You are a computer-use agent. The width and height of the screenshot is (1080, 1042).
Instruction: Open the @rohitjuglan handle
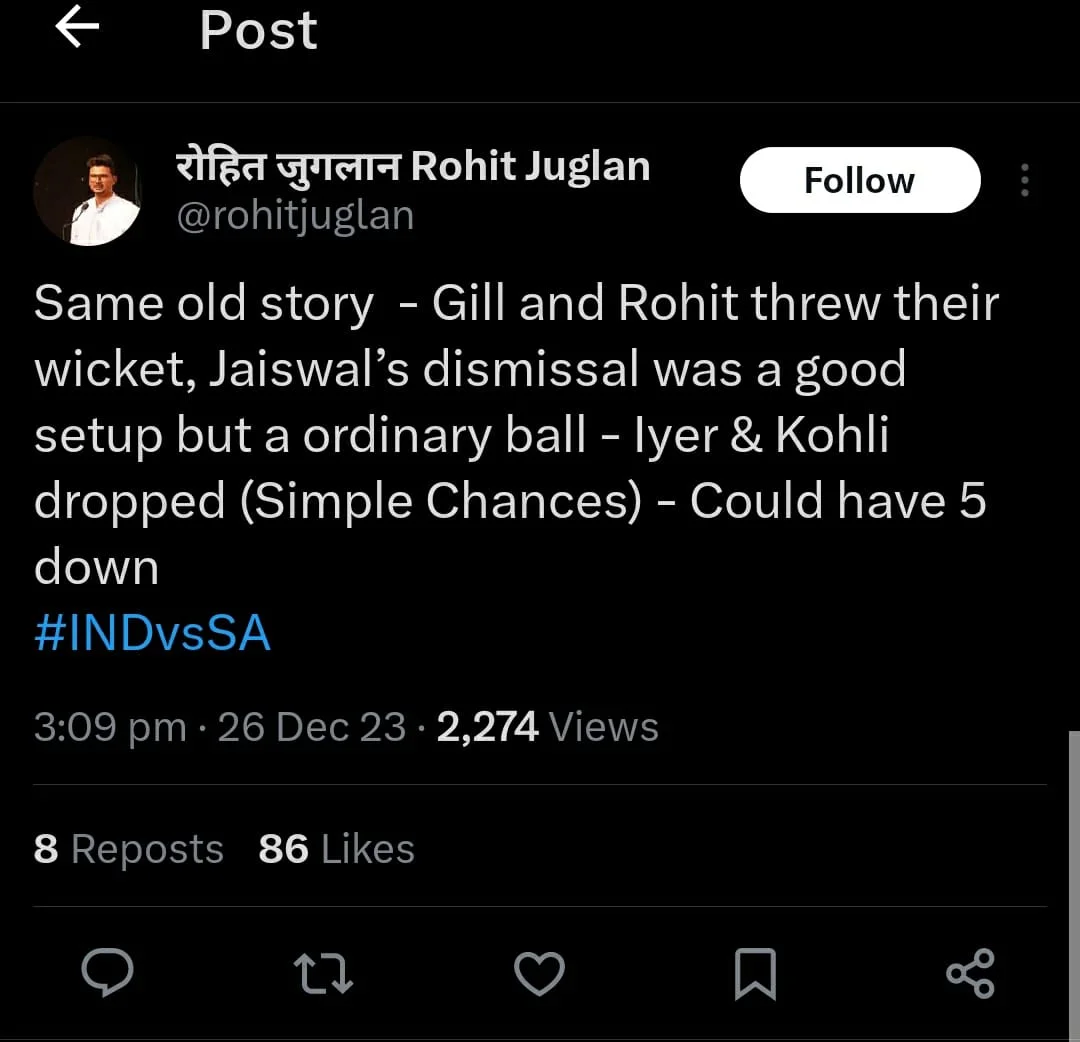click(295, 215)
